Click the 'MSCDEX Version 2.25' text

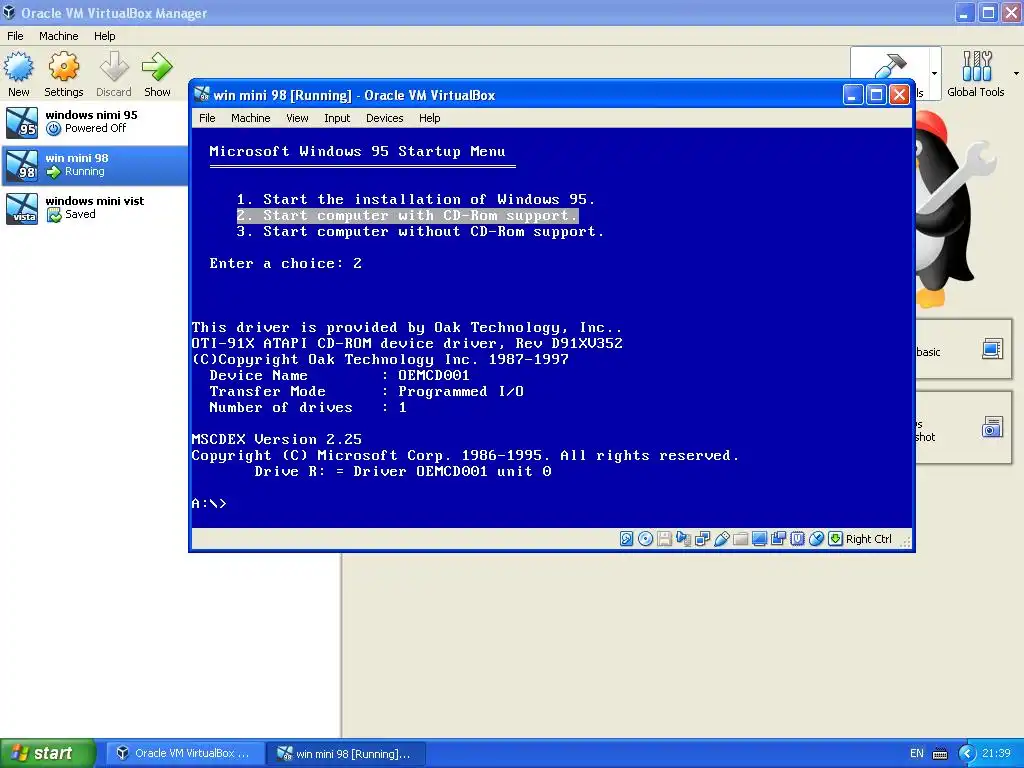pyautogui.click(x=276, y=440)
